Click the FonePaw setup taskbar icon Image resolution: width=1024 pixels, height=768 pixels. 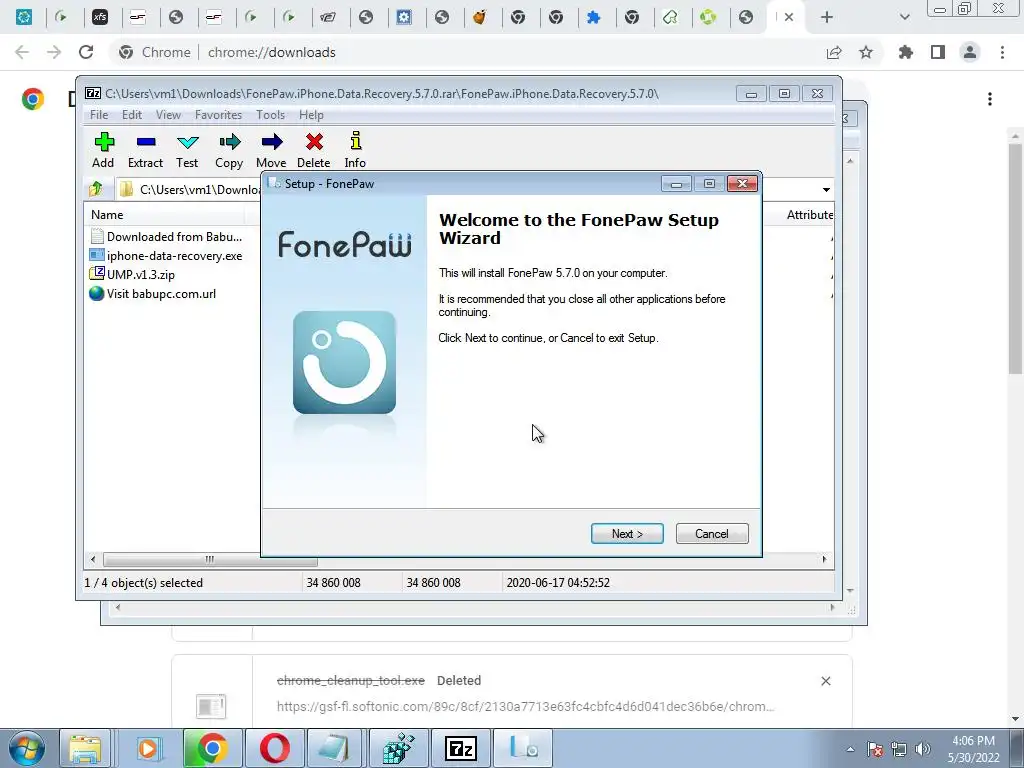(523, 748)
